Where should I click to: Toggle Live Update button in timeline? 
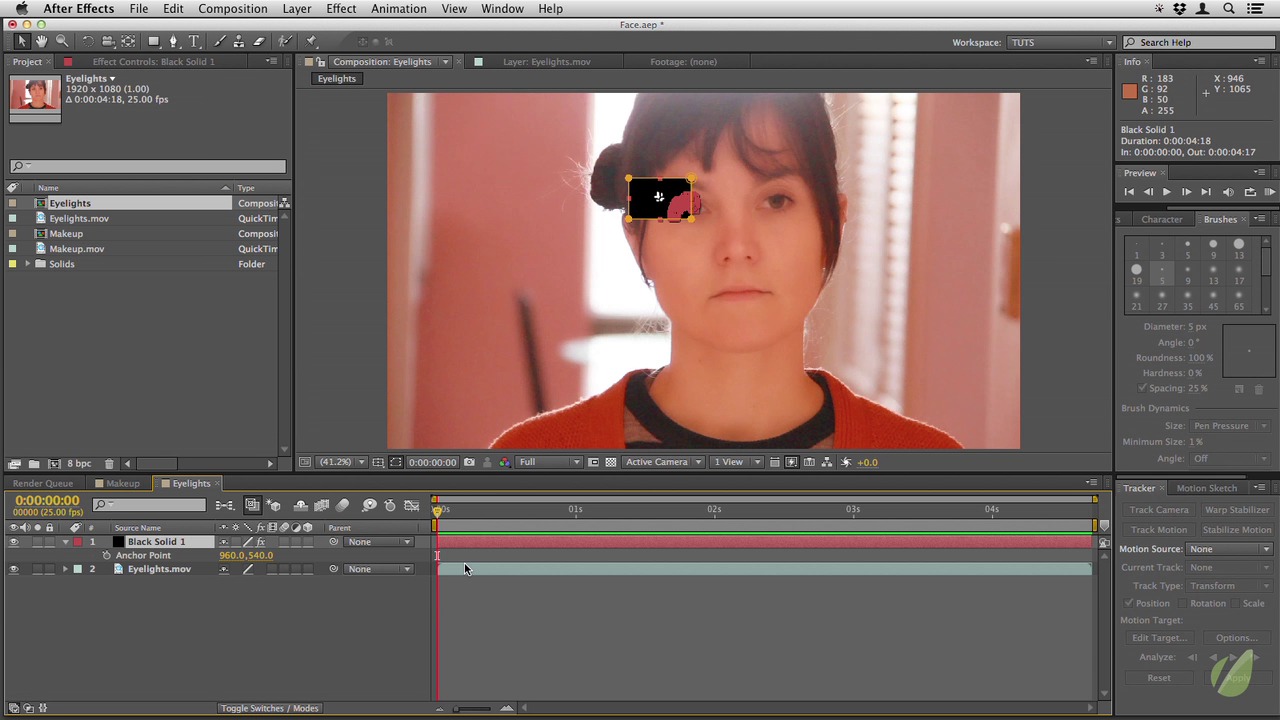pos(252,505)
